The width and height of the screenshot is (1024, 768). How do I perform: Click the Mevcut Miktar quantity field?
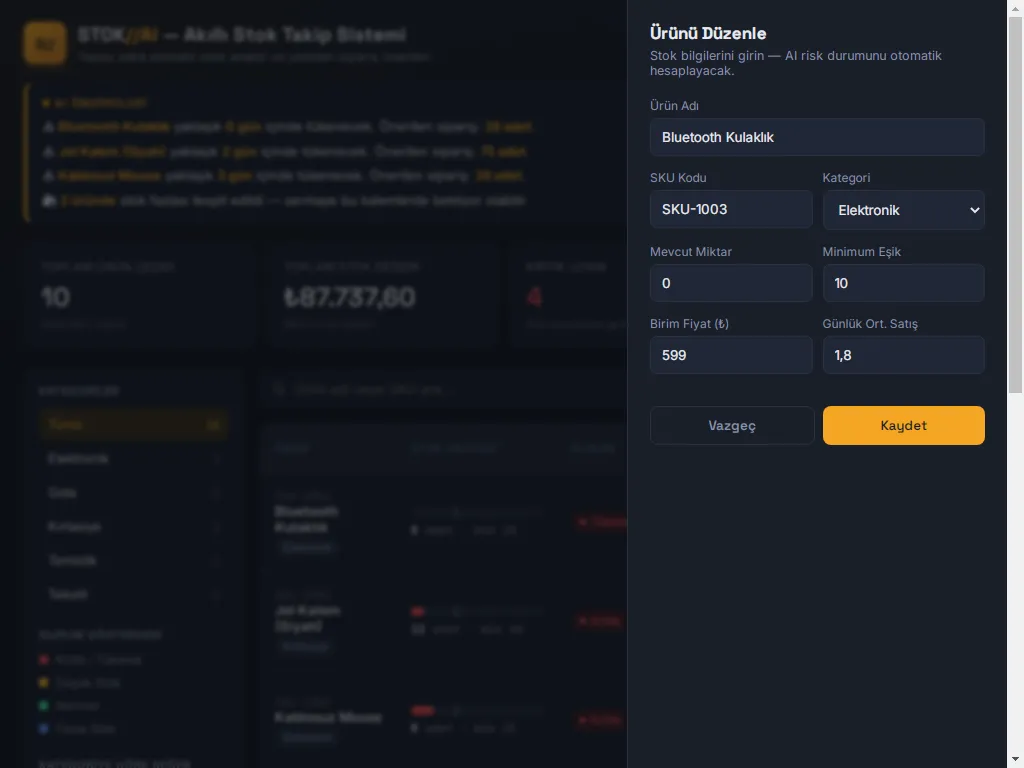click(731, 283)
